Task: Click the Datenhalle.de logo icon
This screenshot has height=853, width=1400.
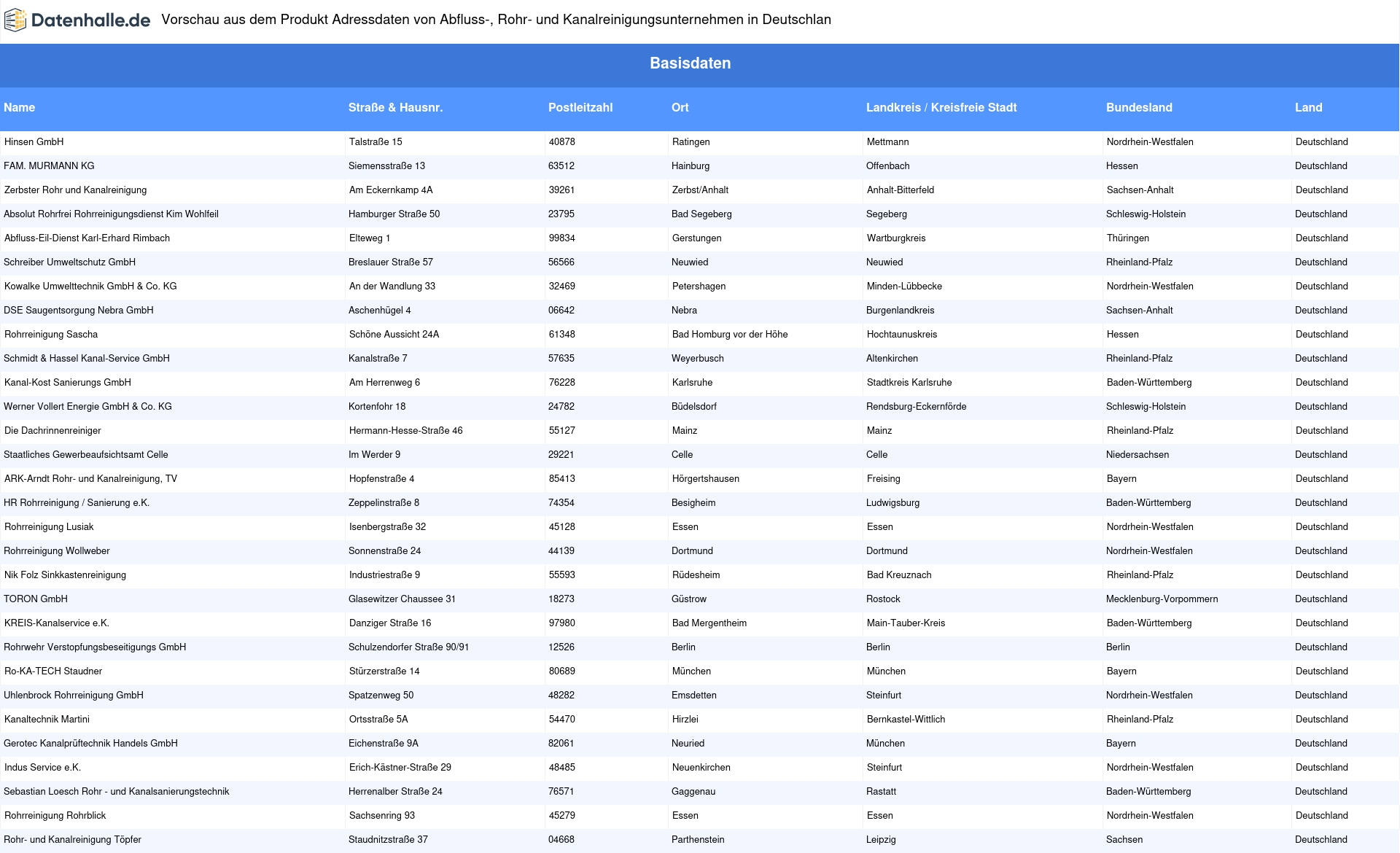Action: coord(15,20)
